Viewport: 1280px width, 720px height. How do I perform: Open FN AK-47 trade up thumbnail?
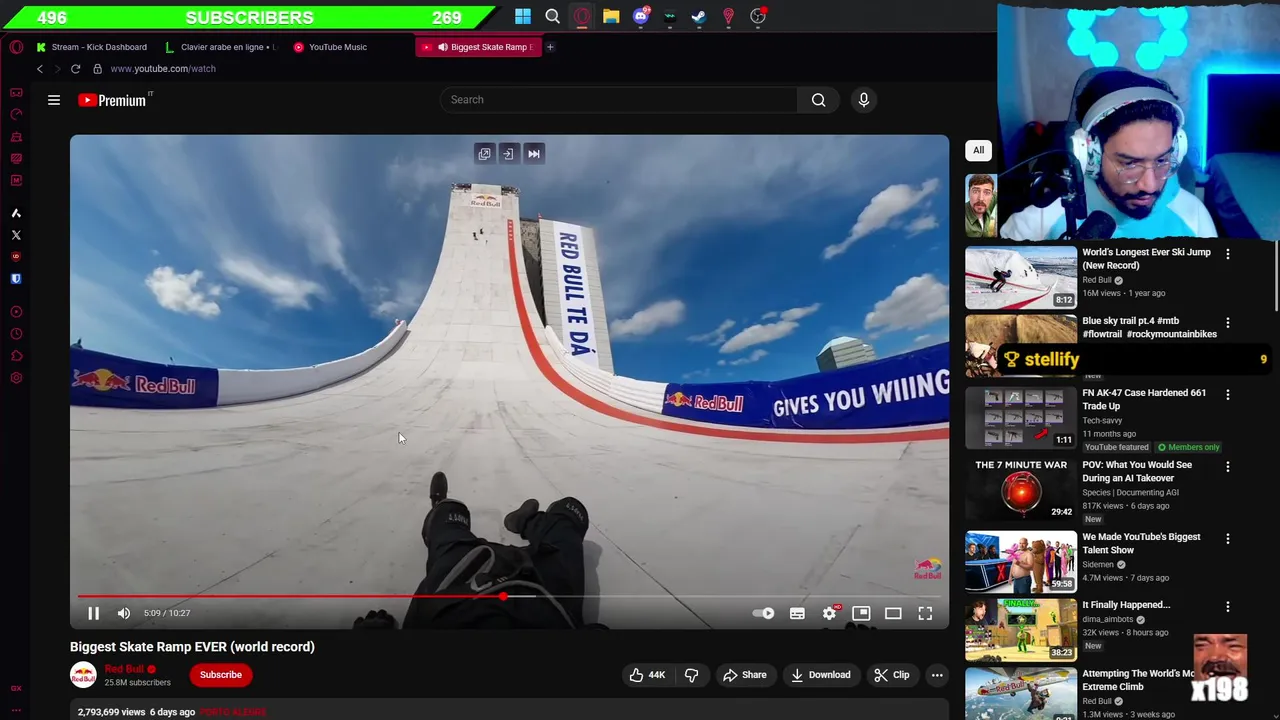pos(1021,418)
